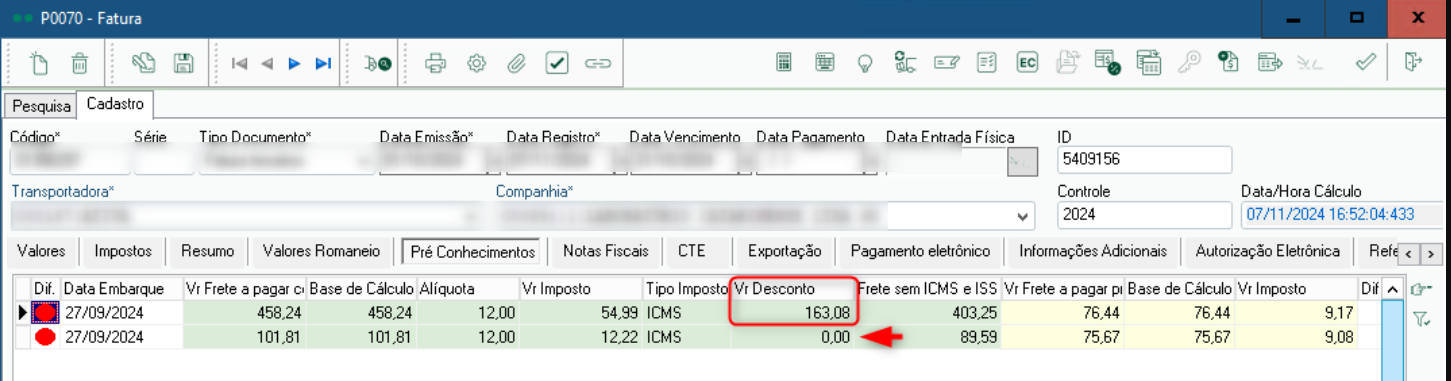Click the add dollar document icon
1451x381 pixels.
point(1229,62)
